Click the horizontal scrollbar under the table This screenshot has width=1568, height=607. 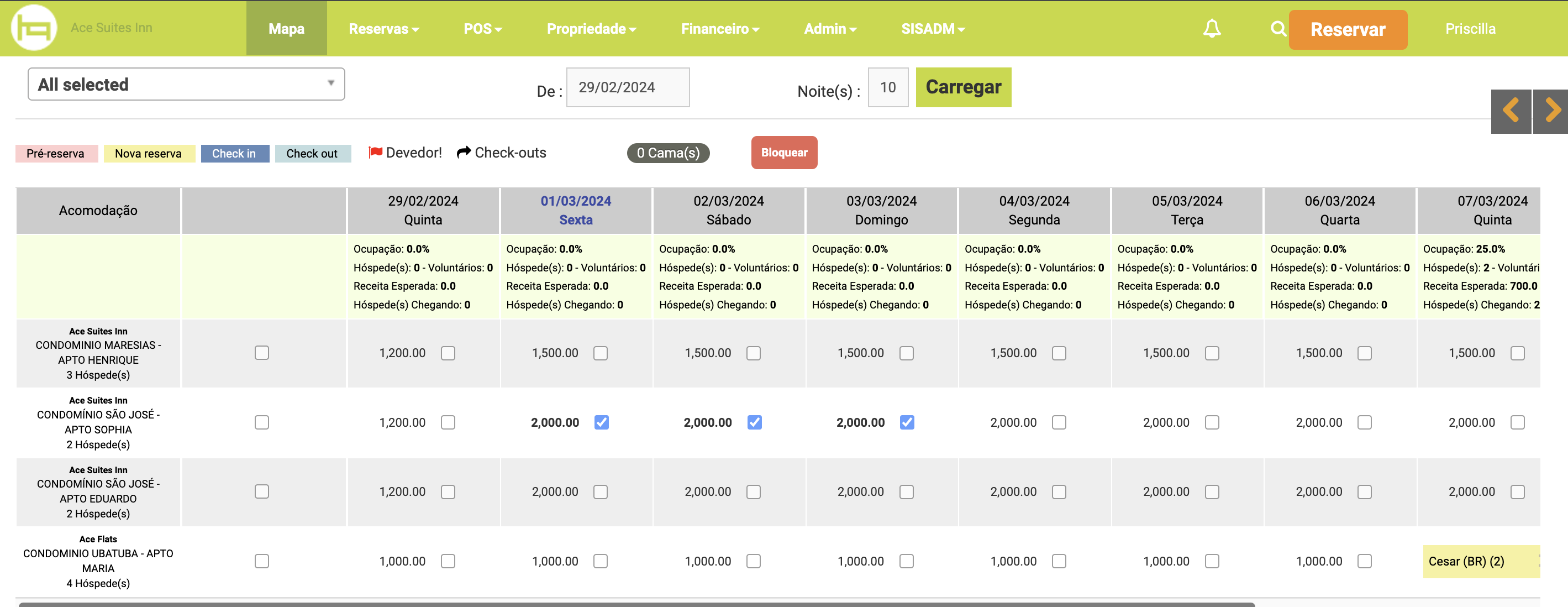point(636,604)
